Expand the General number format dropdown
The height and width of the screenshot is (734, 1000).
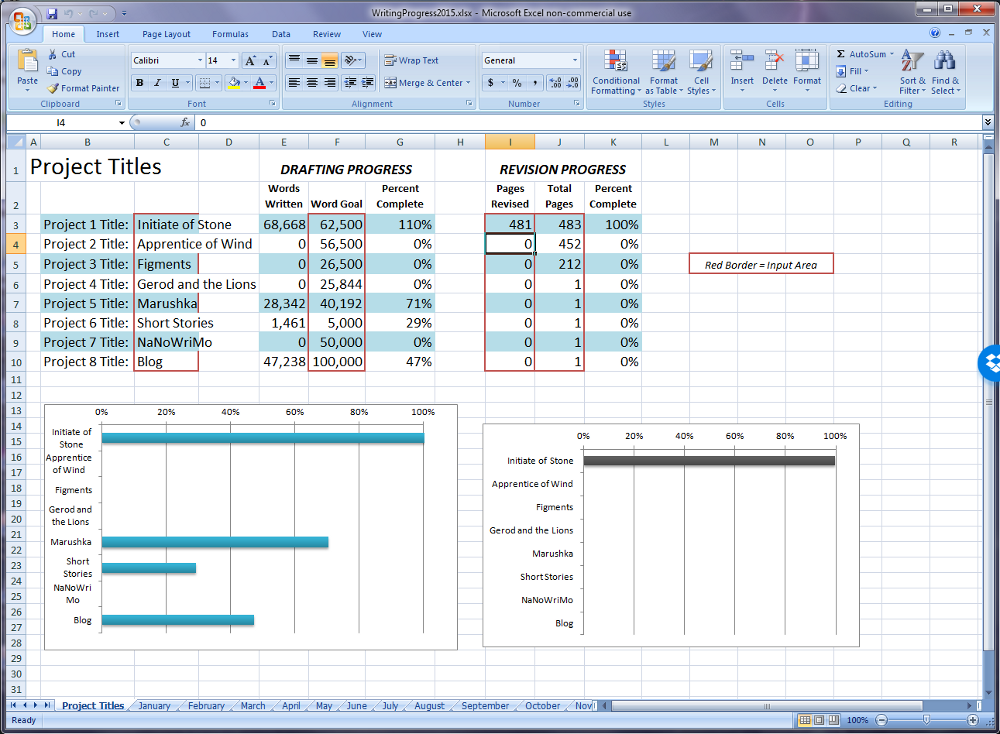click(575, 60)
